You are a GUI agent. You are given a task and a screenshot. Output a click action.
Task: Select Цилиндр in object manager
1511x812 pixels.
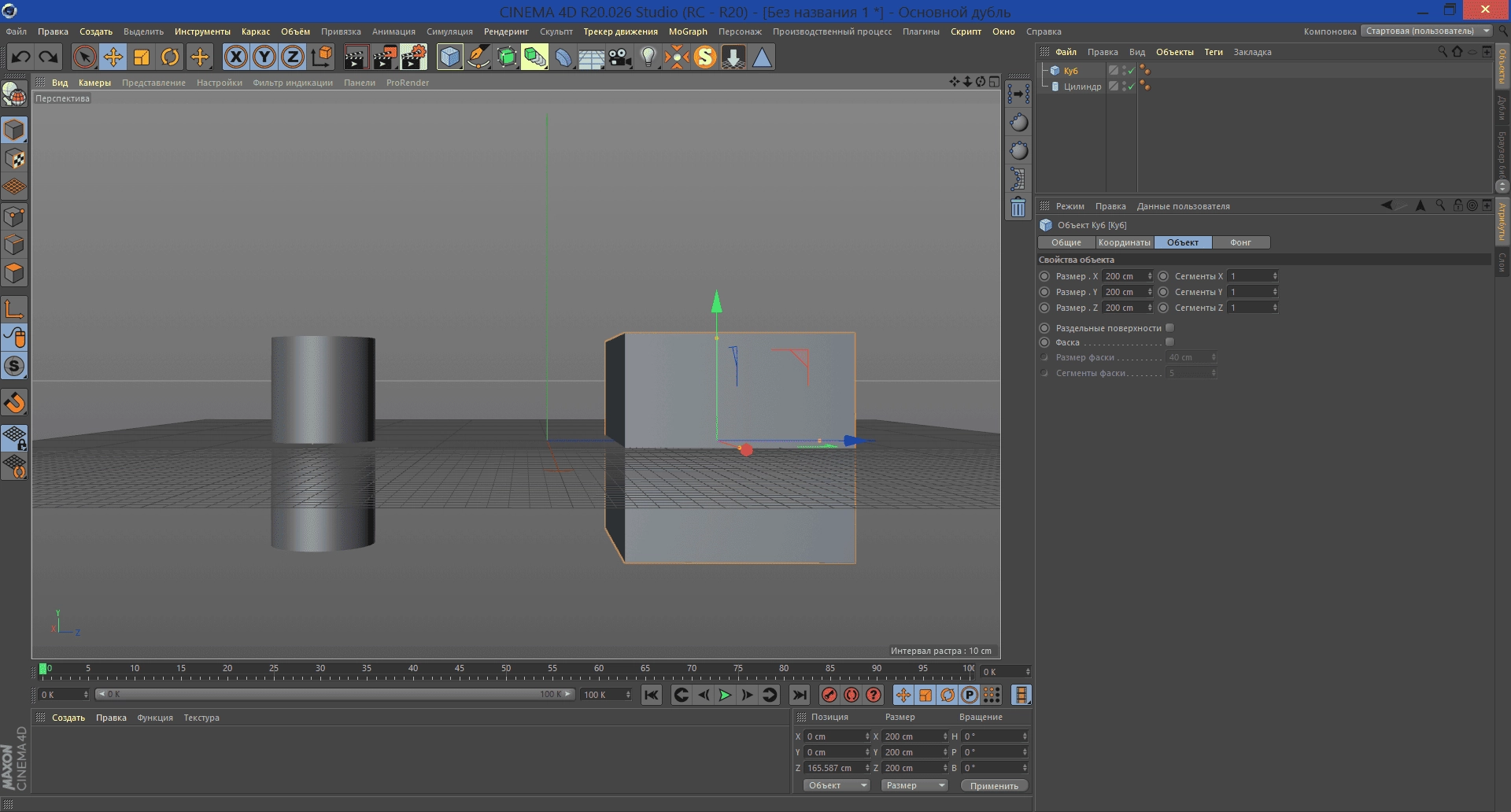1082,87
